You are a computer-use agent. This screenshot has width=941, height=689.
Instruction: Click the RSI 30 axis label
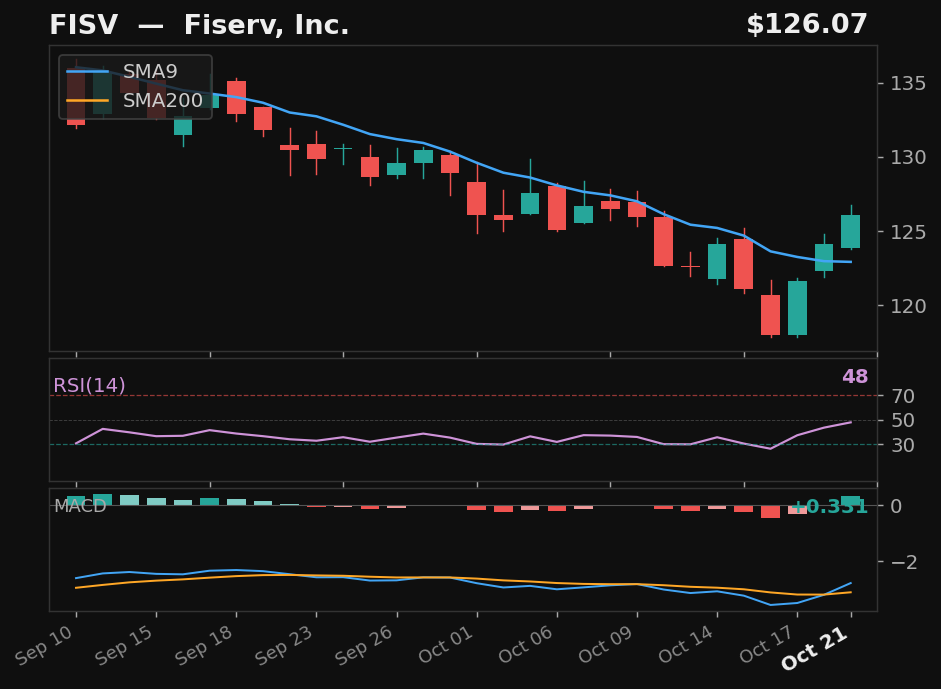click(903, 445)
